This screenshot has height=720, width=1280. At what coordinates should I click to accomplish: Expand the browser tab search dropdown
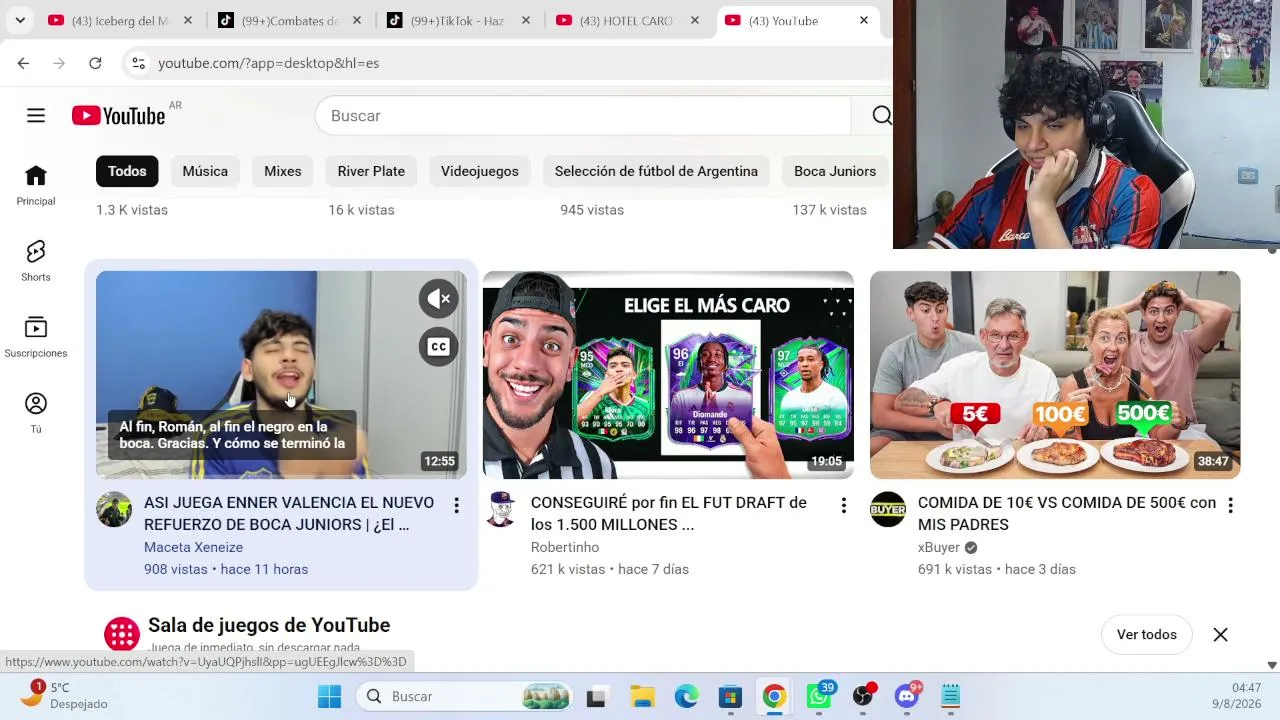point(20,20)
